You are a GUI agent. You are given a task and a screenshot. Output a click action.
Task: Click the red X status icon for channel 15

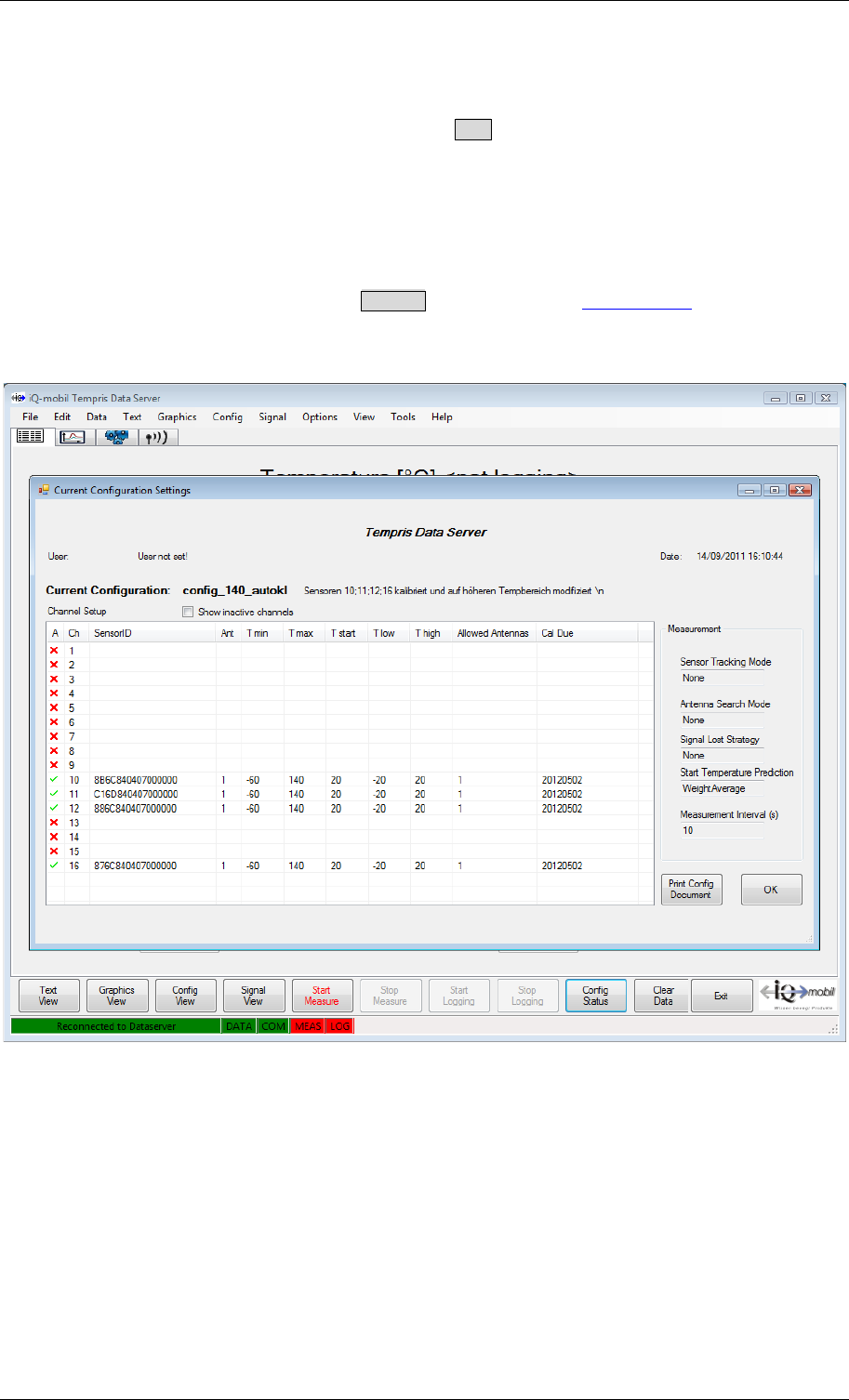coord(54,852)
